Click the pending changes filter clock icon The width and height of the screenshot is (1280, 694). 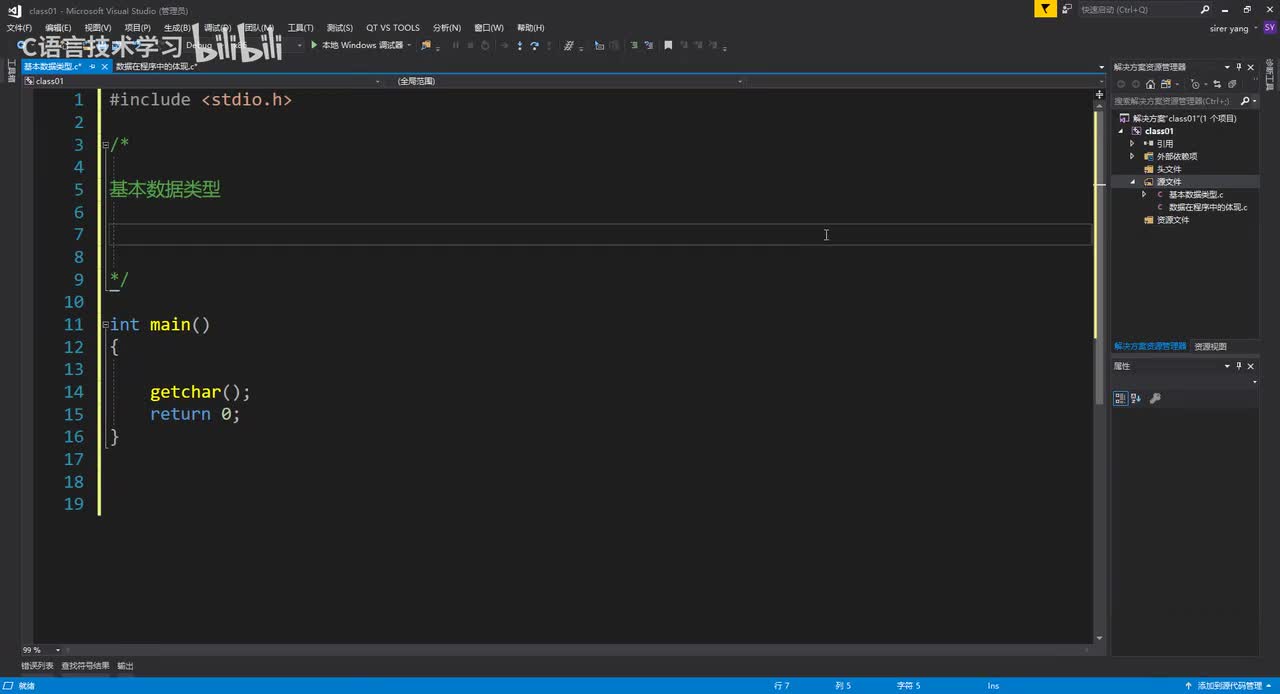(1195, 84)
